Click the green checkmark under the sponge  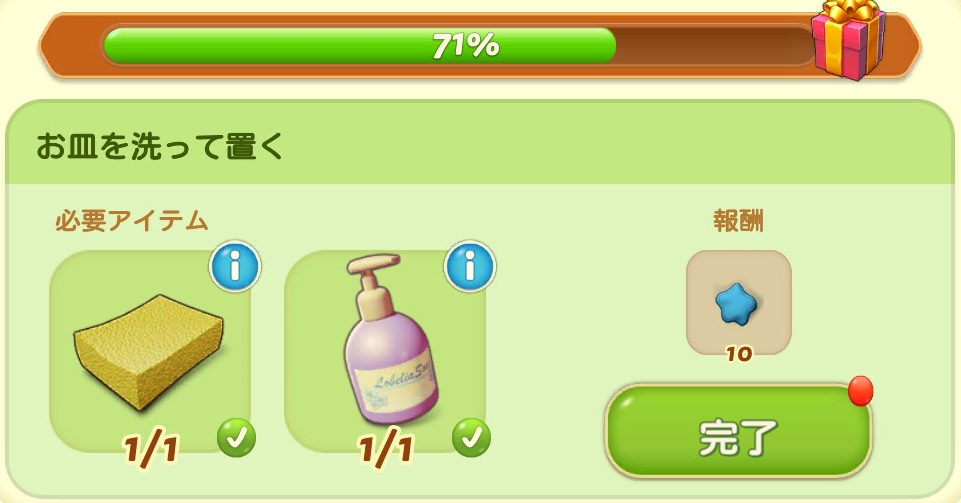tap(236, 437)
